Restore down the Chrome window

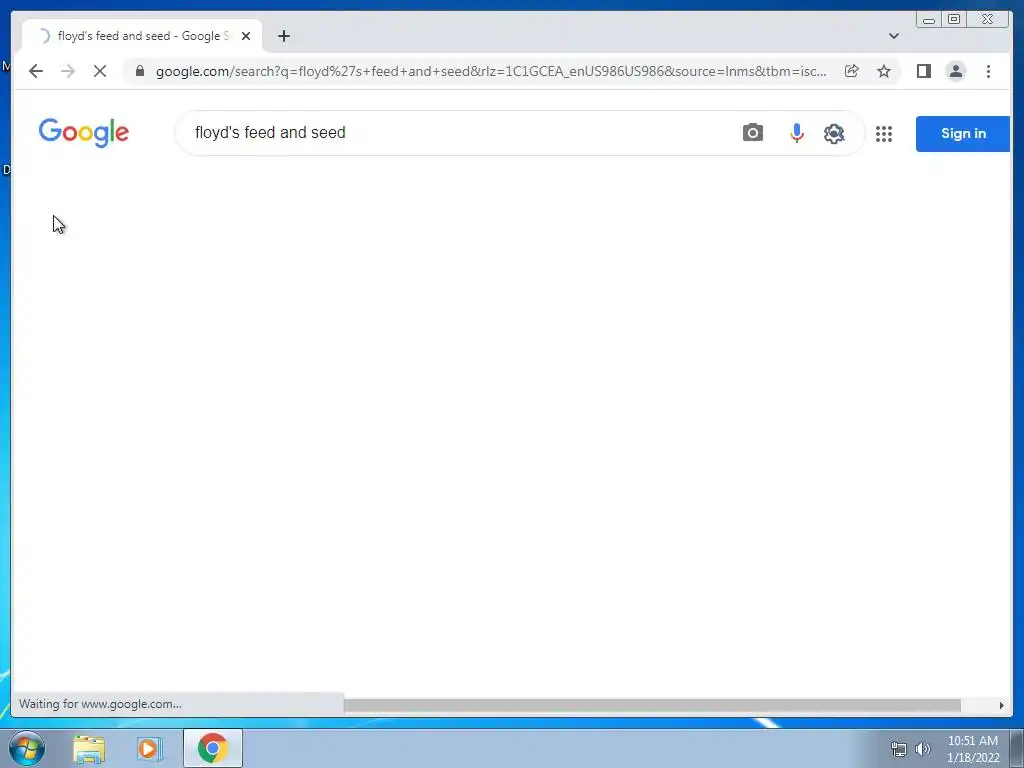tap(953, 20)
